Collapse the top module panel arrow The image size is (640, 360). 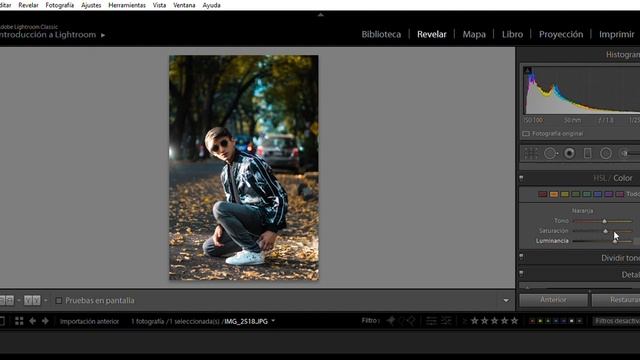pyautogui.click(x=320, y=15)
